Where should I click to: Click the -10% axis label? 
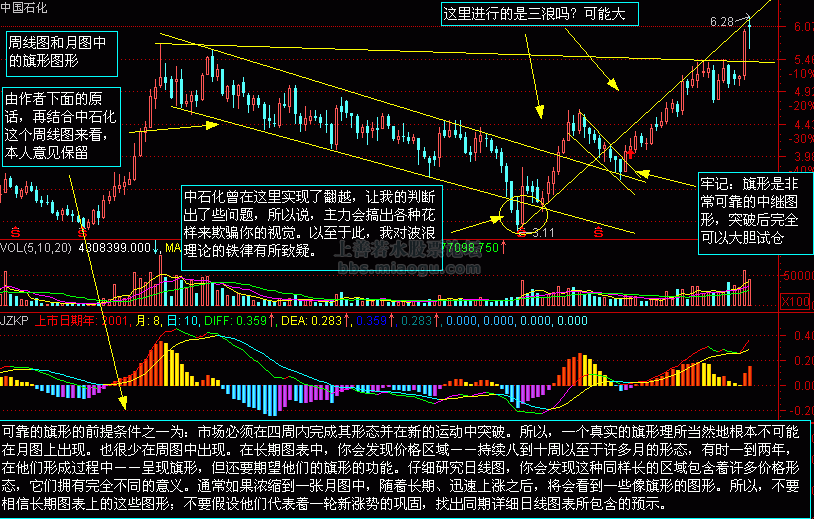[800, 74]
